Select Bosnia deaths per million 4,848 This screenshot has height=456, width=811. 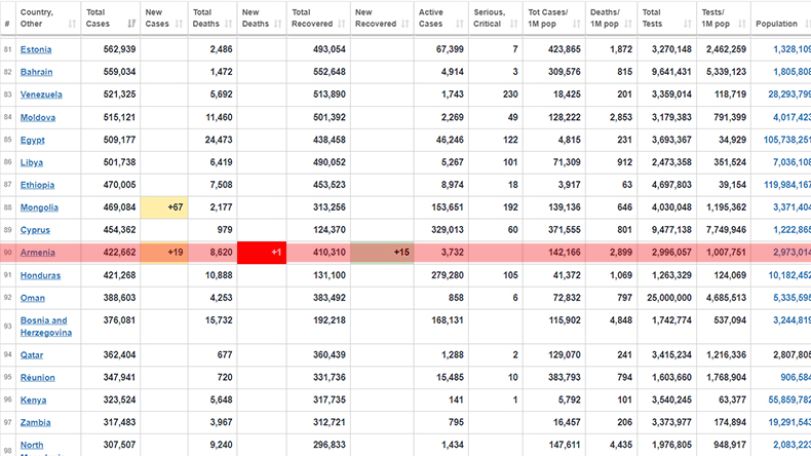pyautogui.click(x=621, y=321)
